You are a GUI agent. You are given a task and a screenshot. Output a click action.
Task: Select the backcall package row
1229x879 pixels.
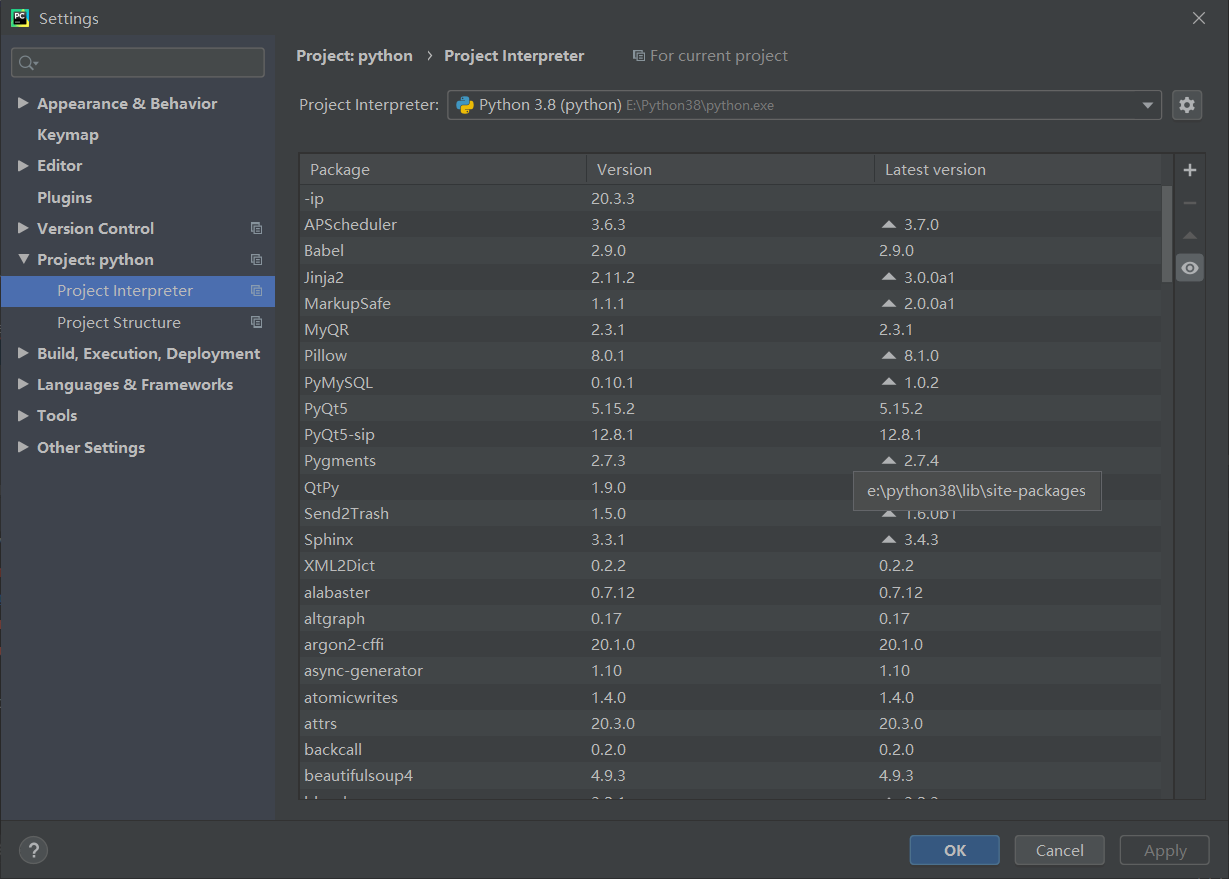tap(731, 749)
